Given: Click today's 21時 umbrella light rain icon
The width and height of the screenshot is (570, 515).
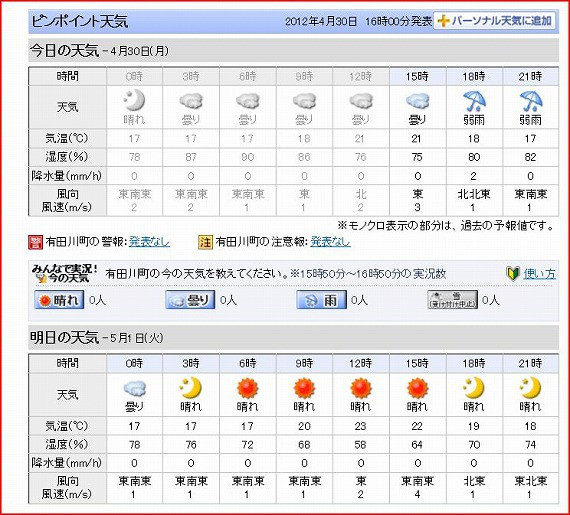Looking at the screenshot, I should (x=531, y=101).
